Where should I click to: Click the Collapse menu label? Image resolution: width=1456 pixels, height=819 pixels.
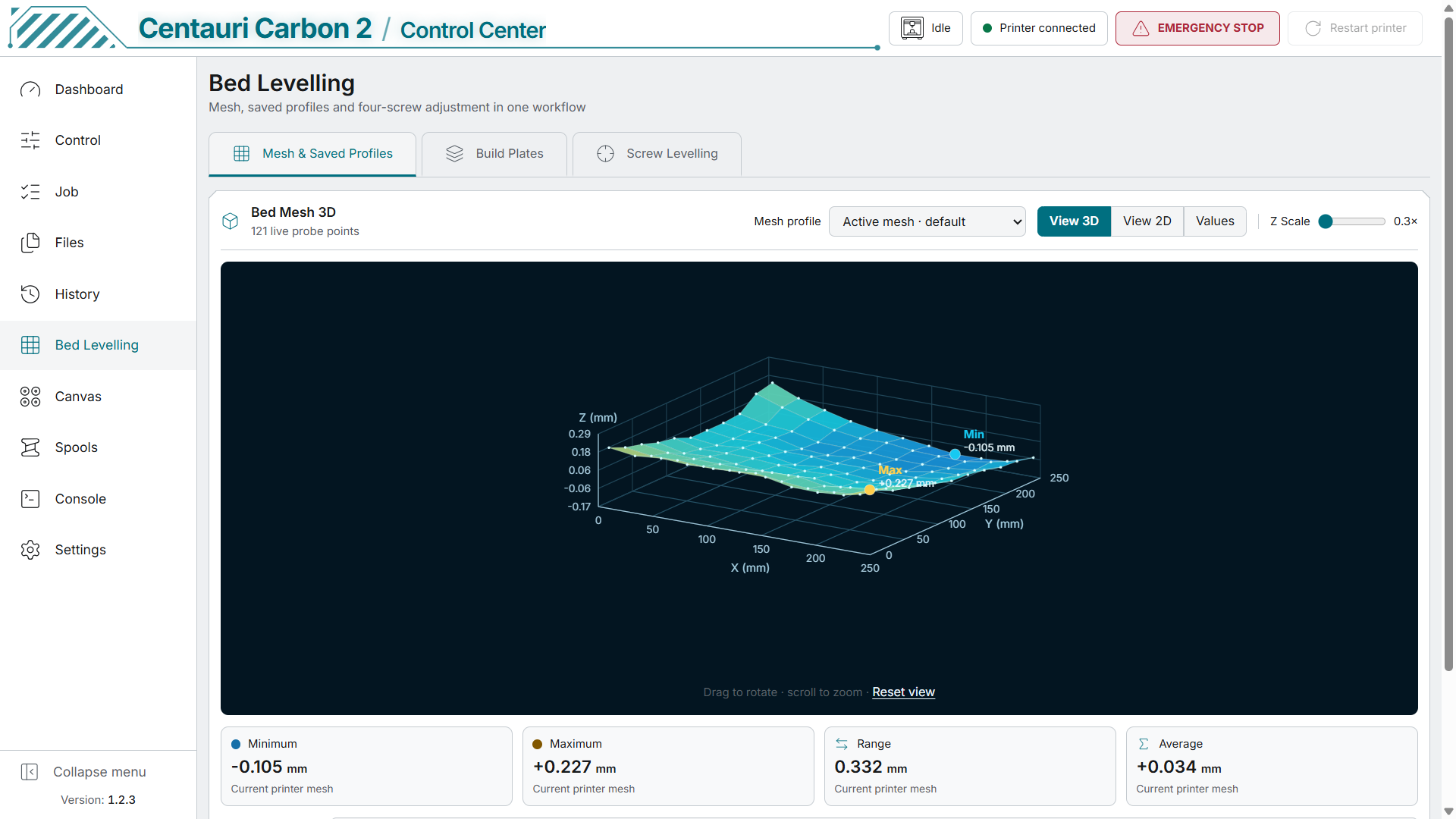tap(99, 772)
